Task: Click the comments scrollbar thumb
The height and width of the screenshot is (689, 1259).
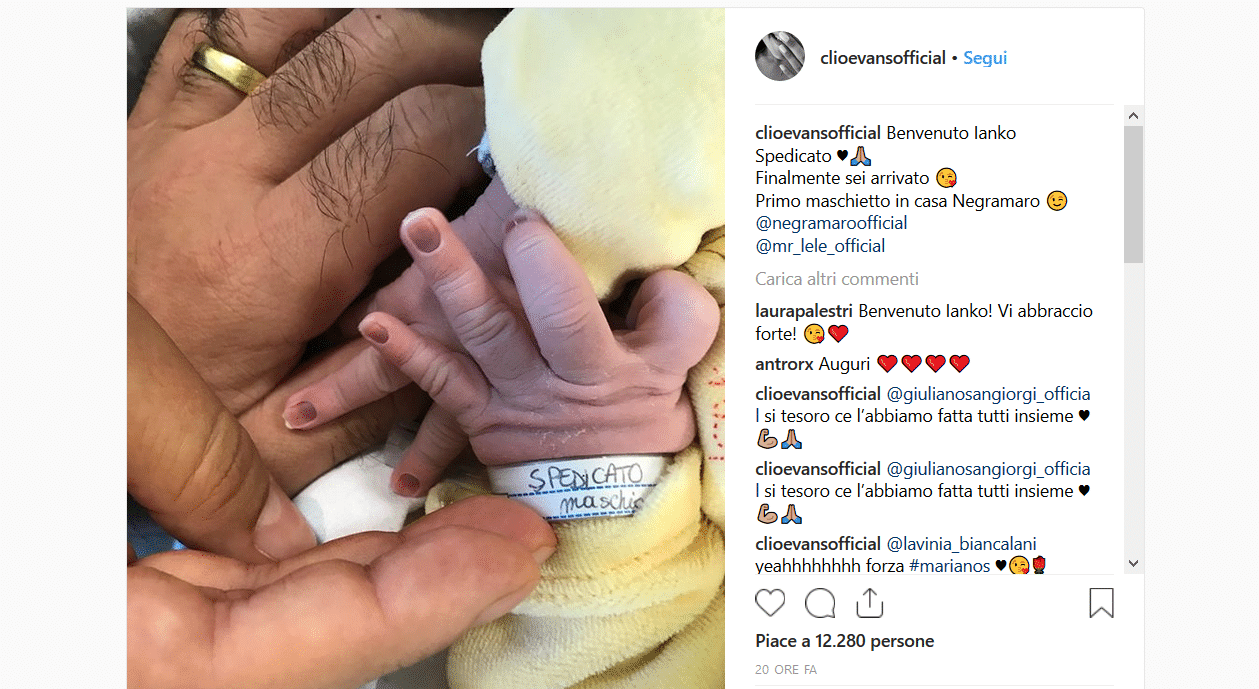Action: tap(1133, 195)
